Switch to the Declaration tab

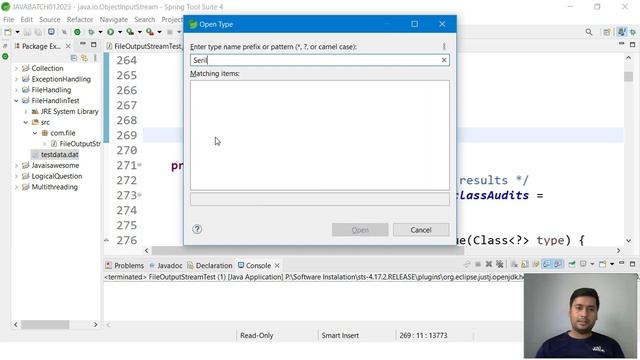click(x=209, y=265)
